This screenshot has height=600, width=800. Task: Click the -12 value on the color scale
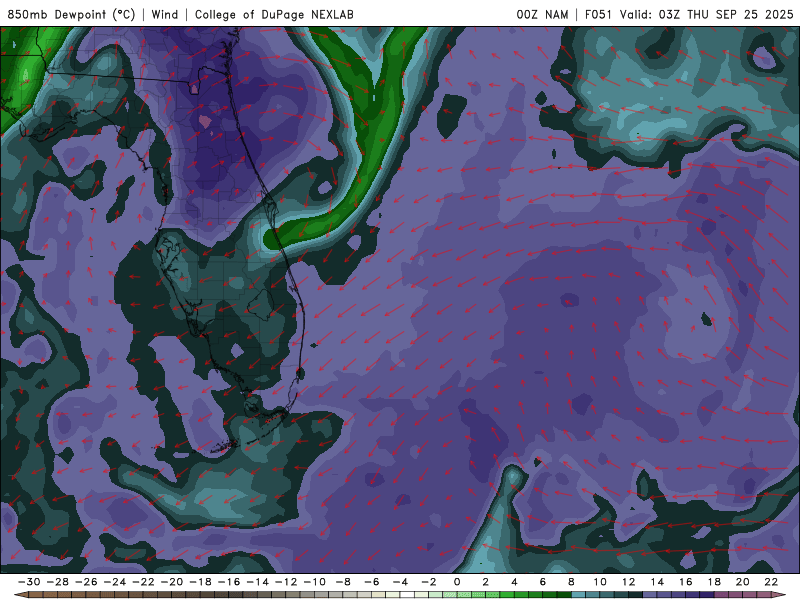pos(286,582)
